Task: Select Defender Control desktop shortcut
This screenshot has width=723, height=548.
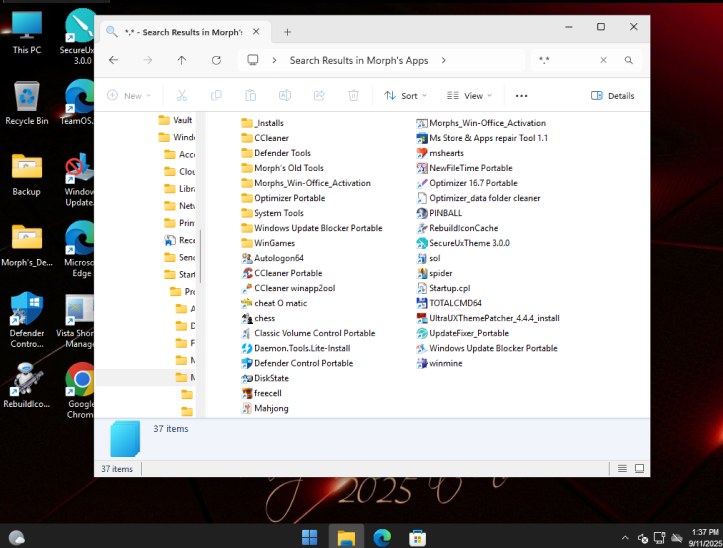Action: pyautogui.click(x=27, y=320)
